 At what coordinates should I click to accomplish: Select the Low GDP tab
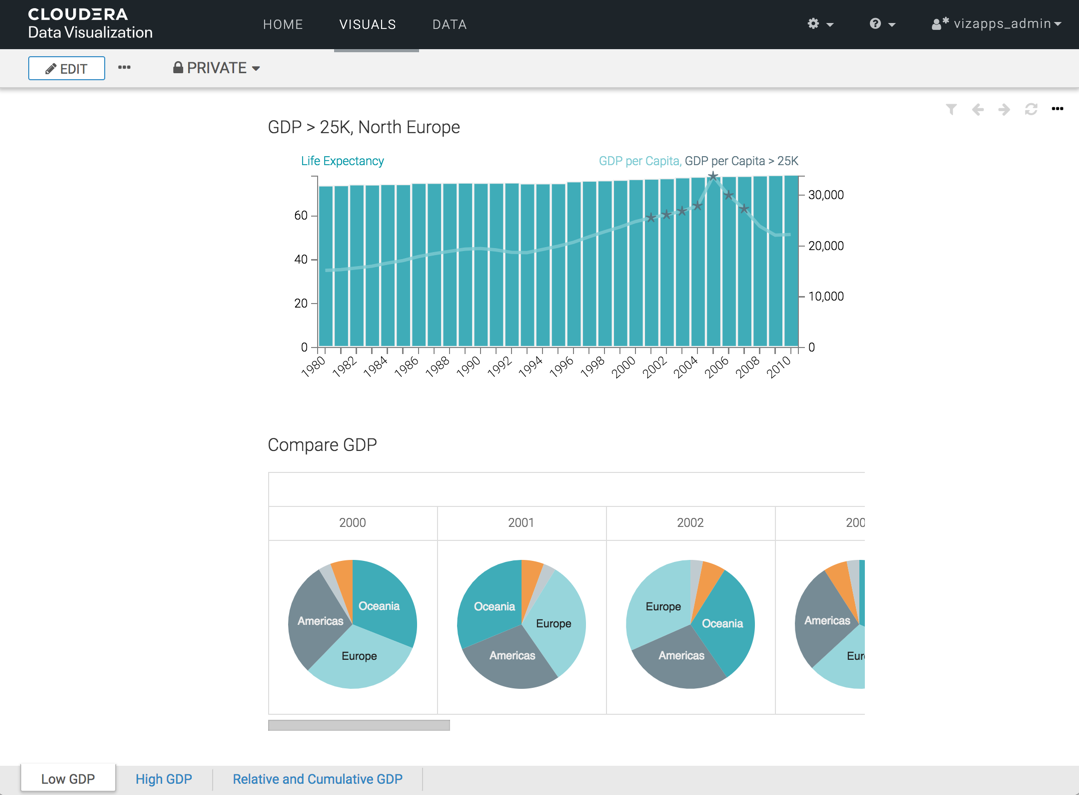68,779
